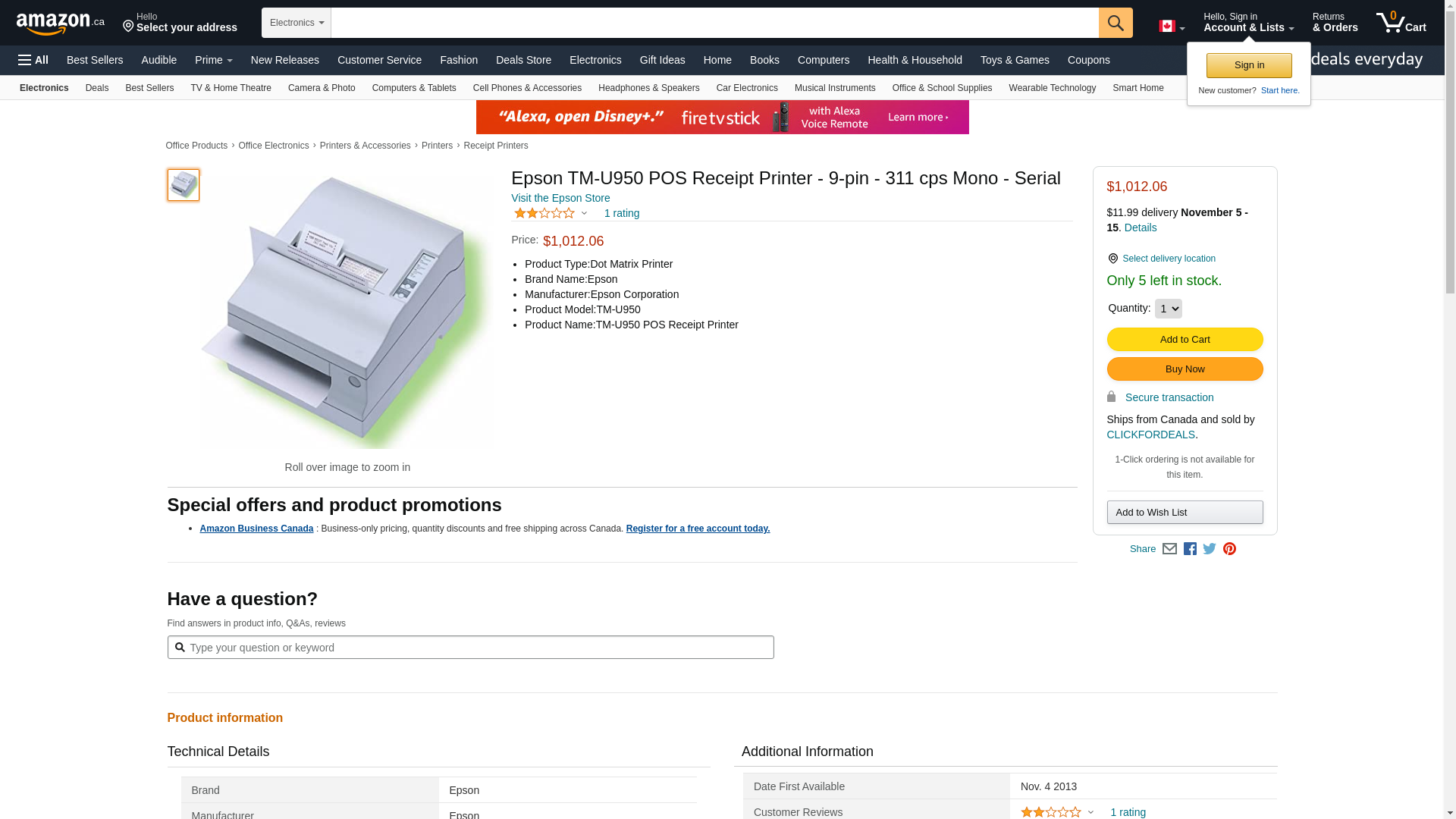Viewport: 1456px width, 819px height.
Task: Open the Add to Wish List button
Action: pyautogui.click(x=1185, y=513)
